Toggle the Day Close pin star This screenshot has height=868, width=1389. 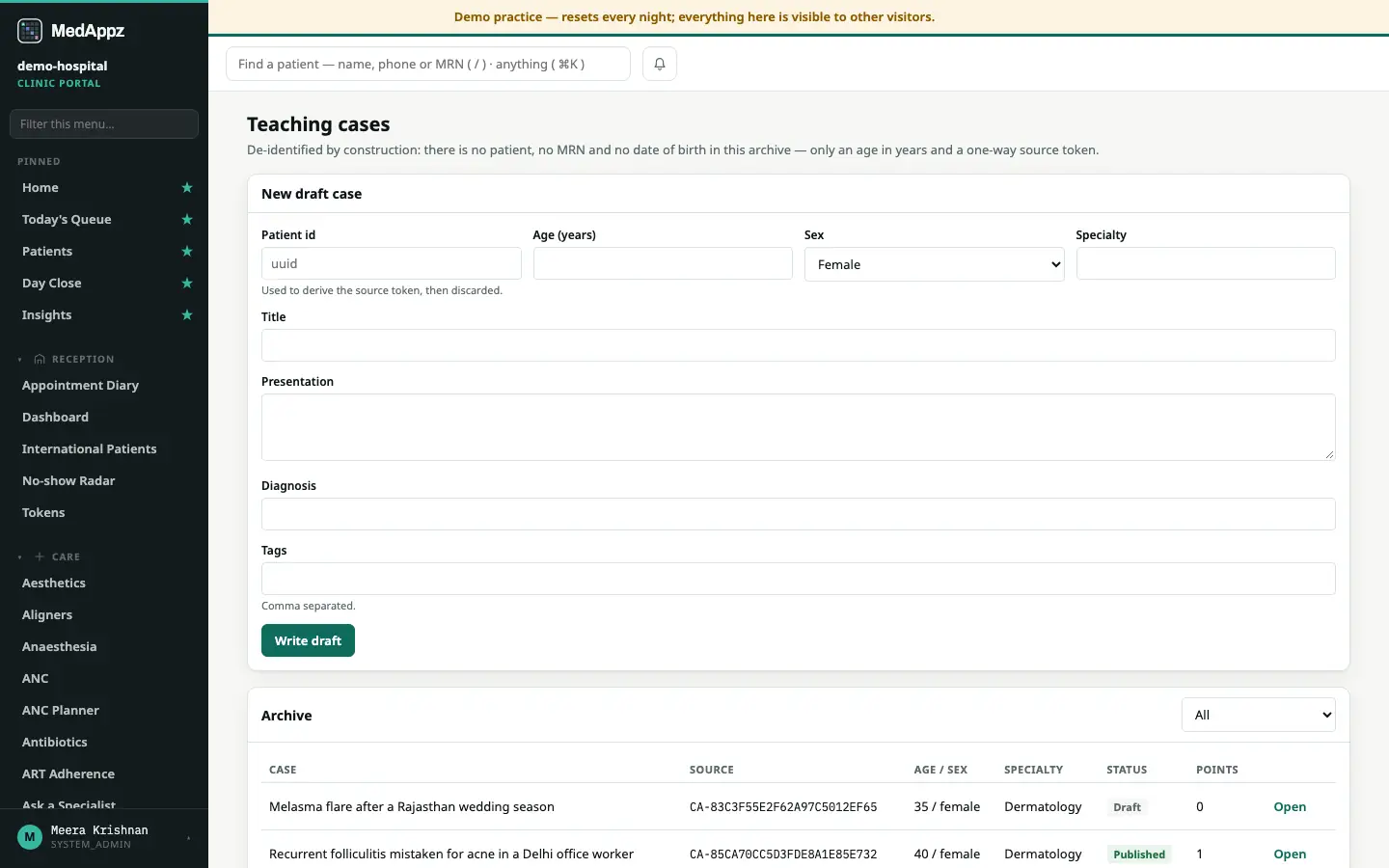187,284
